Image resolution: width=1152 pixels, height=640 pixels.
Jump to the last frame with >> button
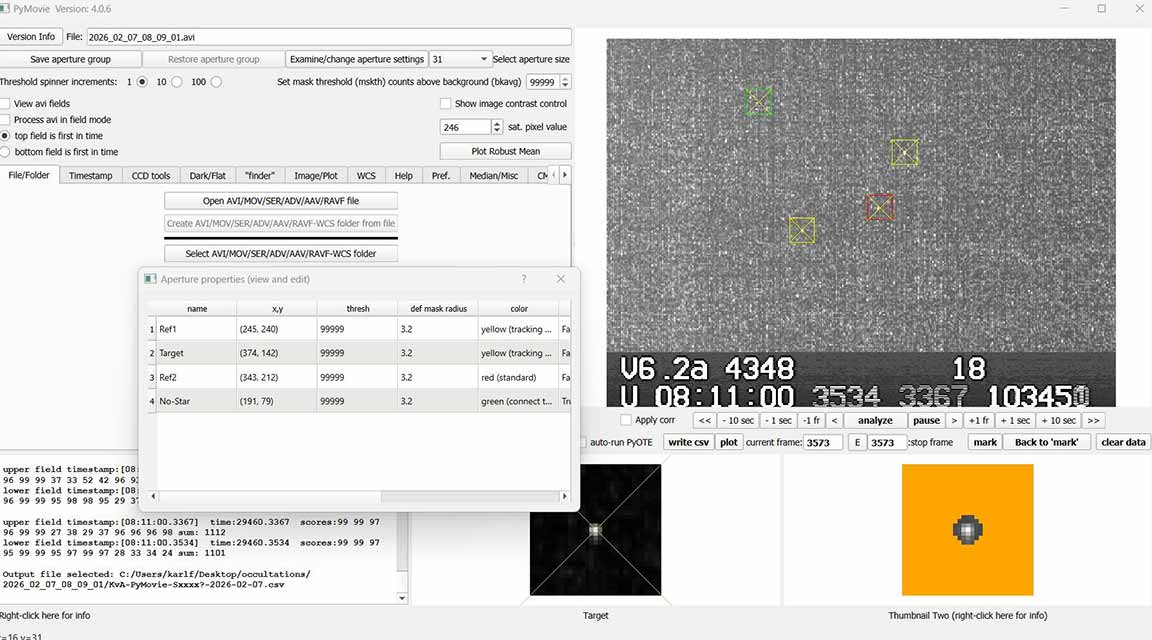(1093, 420)
